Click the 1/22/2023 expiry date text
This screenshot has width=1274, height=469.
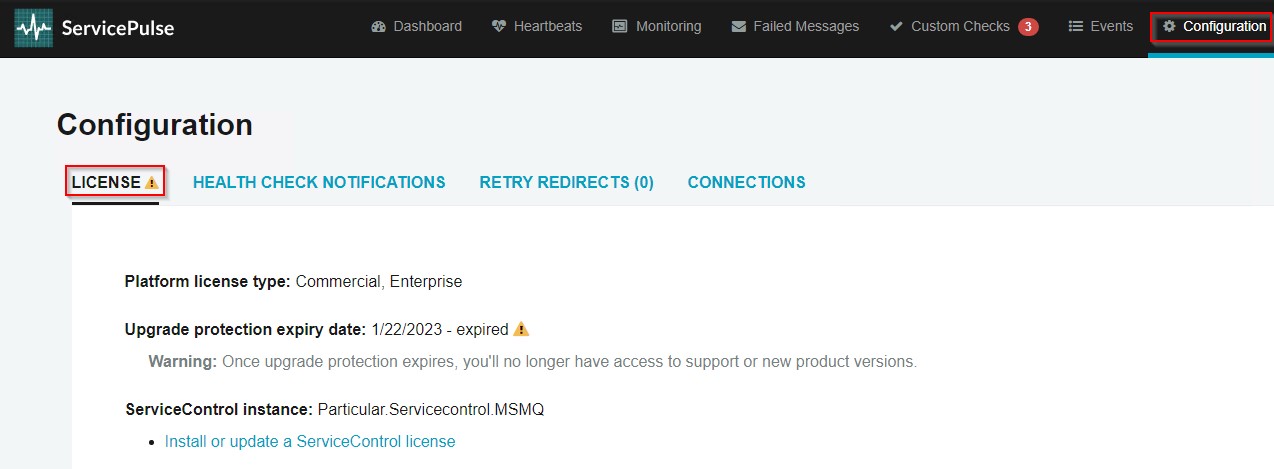[410, 329]
